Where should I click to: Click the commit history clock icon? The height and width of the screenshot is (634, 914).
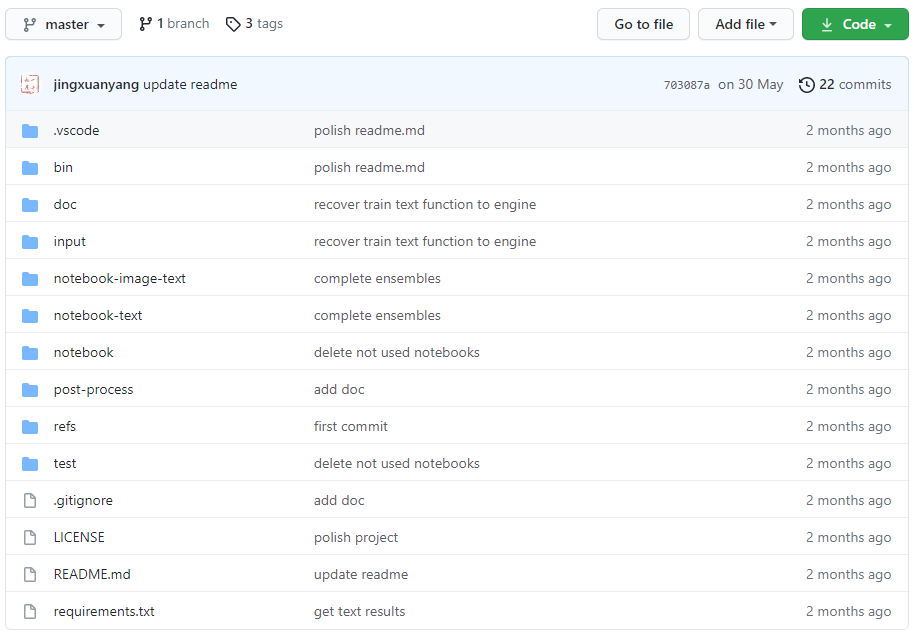(x=806, y=85)
